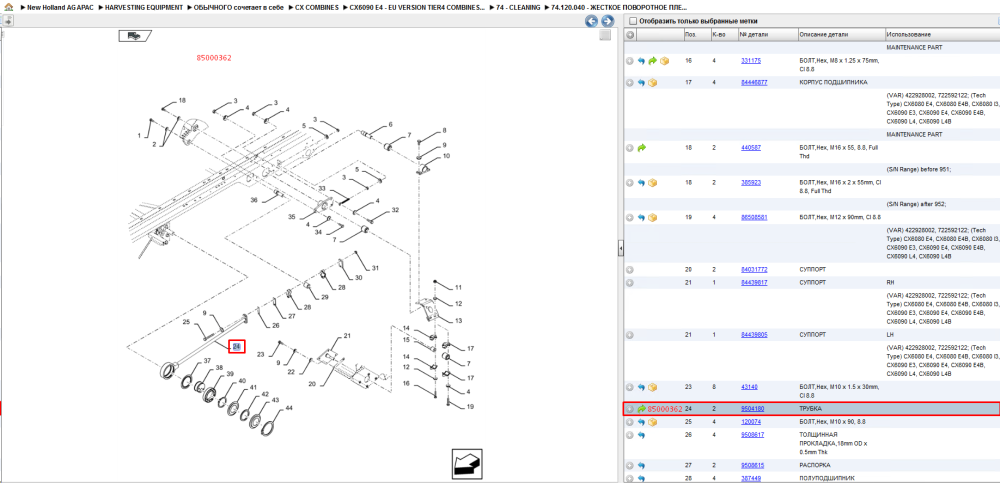Open CX6090 E4 - EU VERSION breadcrumb
Screen dimensions: 1000x483
click(417, 7)
